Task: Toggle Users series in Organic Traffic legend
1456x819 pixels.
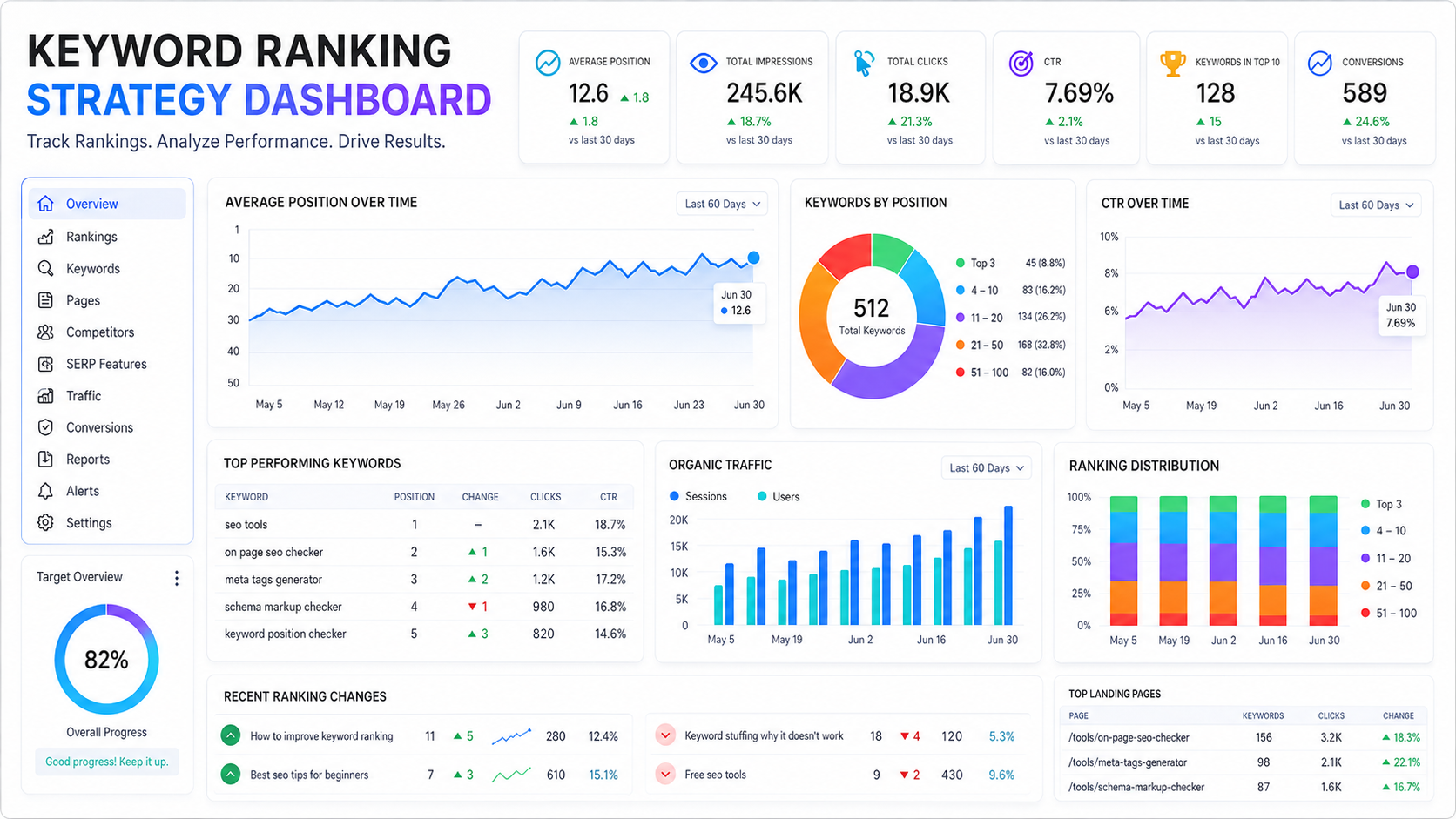Action: [779, 496]
